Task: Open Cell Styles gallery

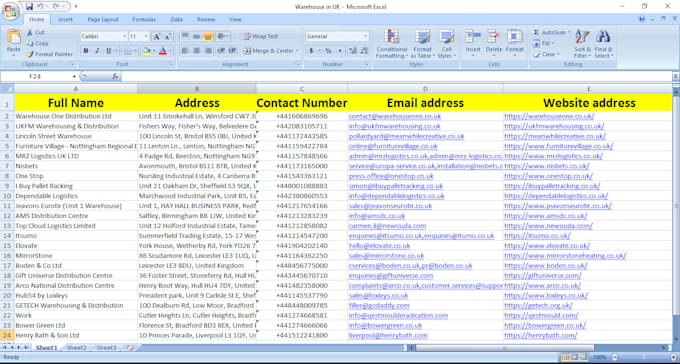Action: pos(446,44)
